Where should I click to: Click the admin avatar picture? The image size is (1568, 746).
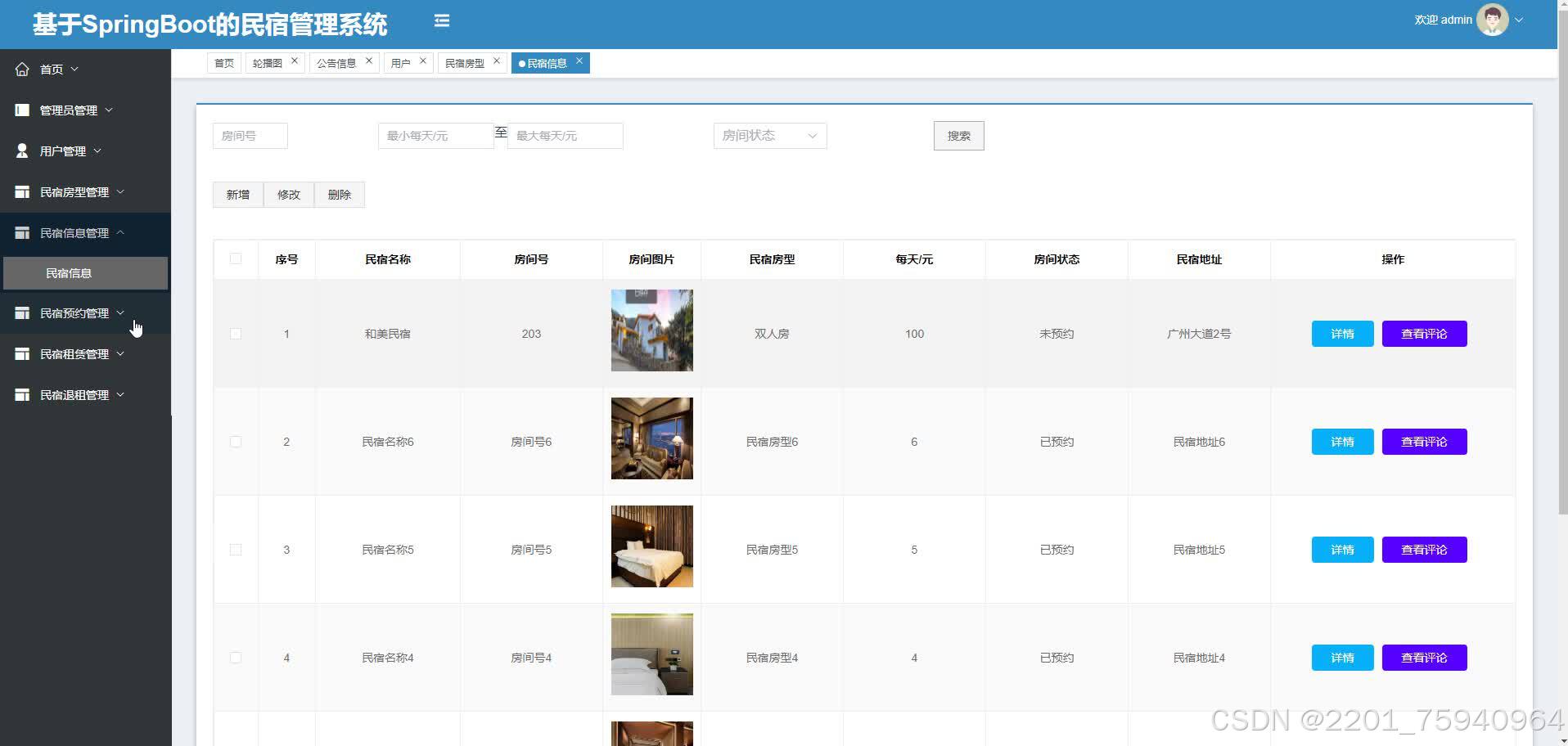click(x=1492, y=20)
